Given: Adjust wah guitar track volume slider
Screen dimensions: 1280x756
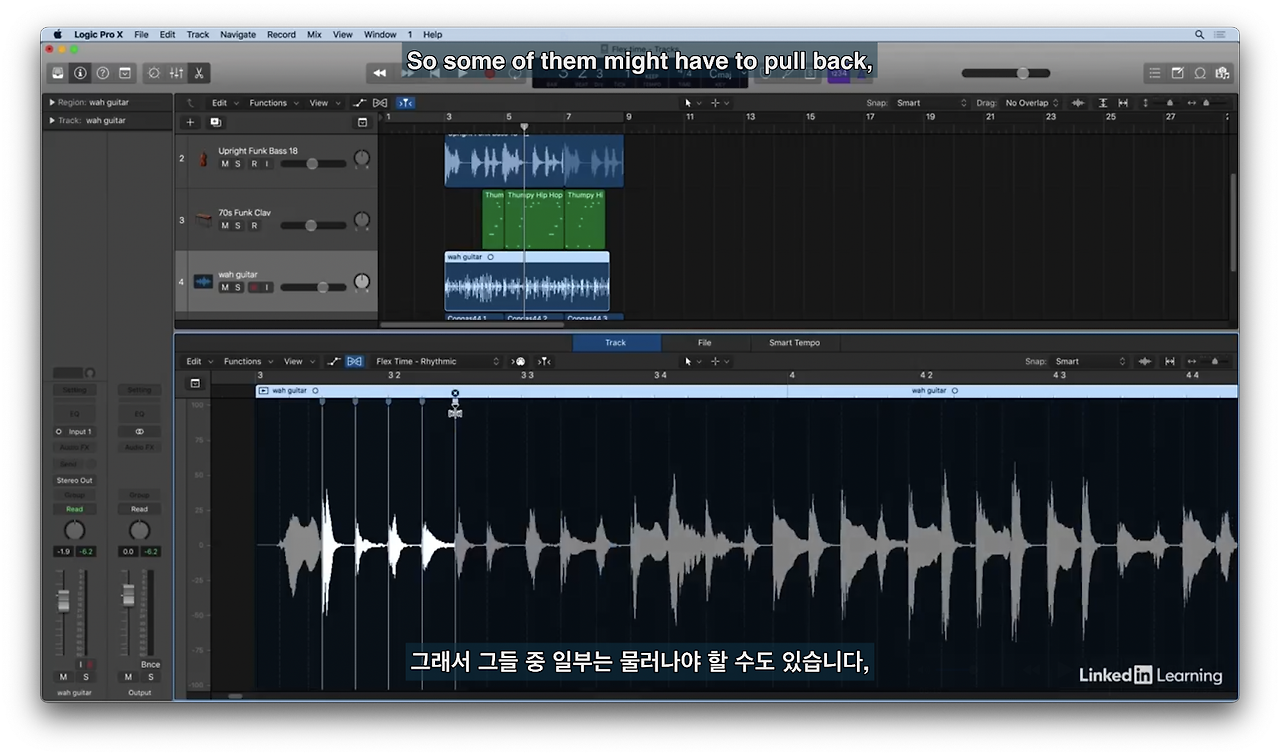Looking at the screenshot, I should point(313,288).
